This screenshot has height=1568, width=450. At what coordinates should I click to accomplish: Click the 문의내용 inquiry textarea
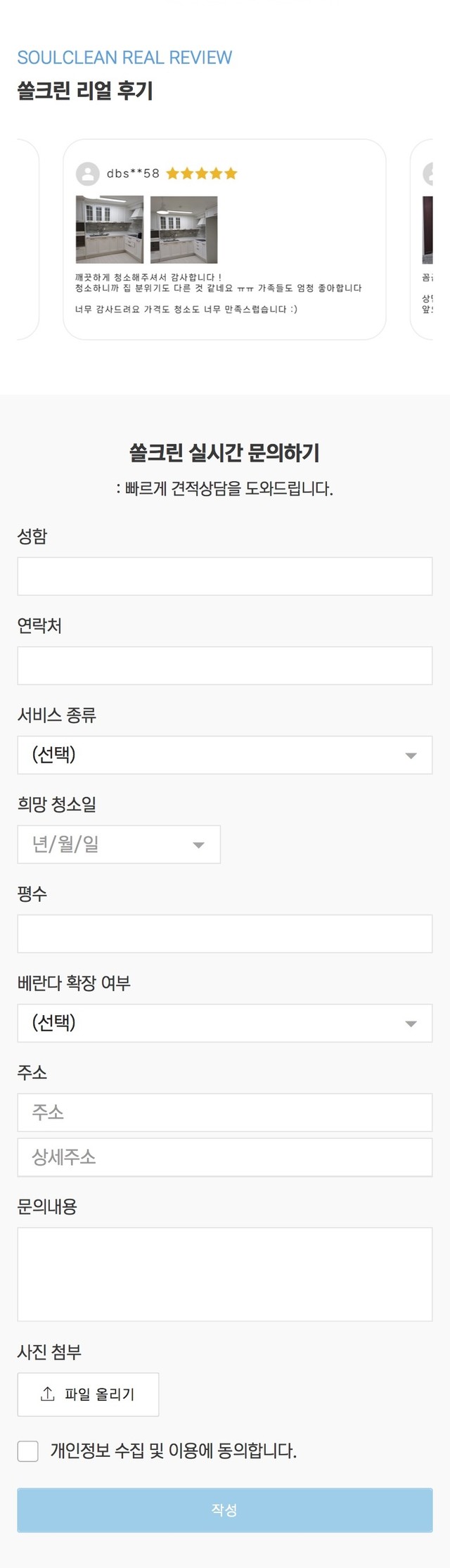point(224,1274)
